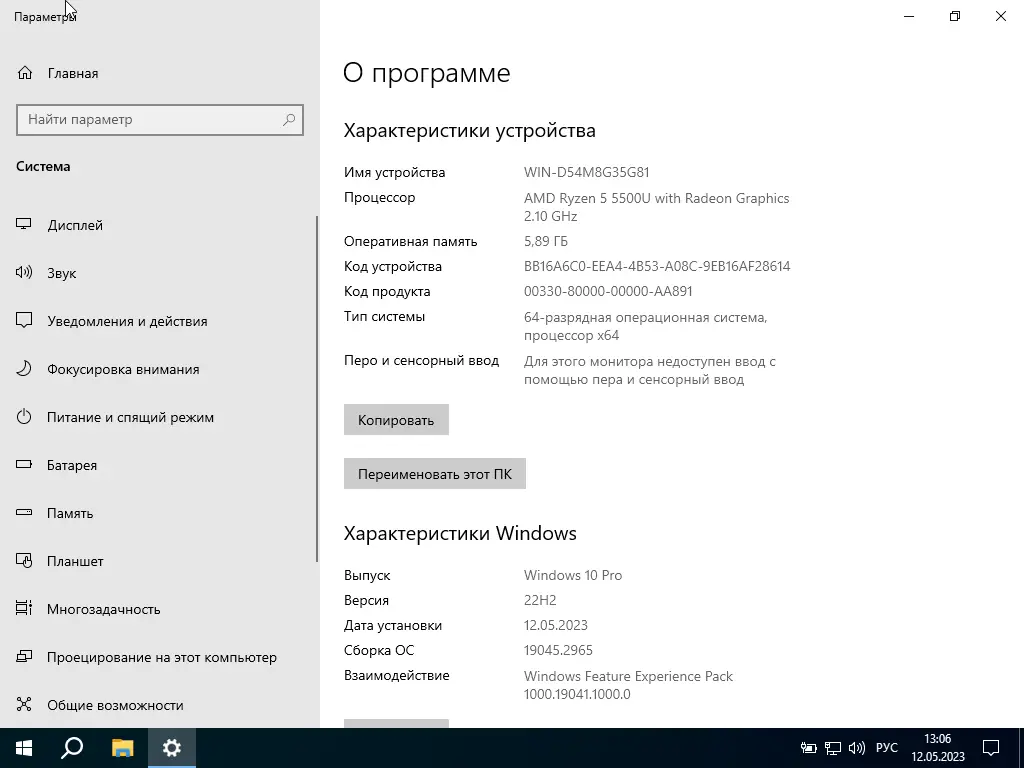Open Питание и спящий режим page
Screen dimensions: 1024x768
coord(131,417)
